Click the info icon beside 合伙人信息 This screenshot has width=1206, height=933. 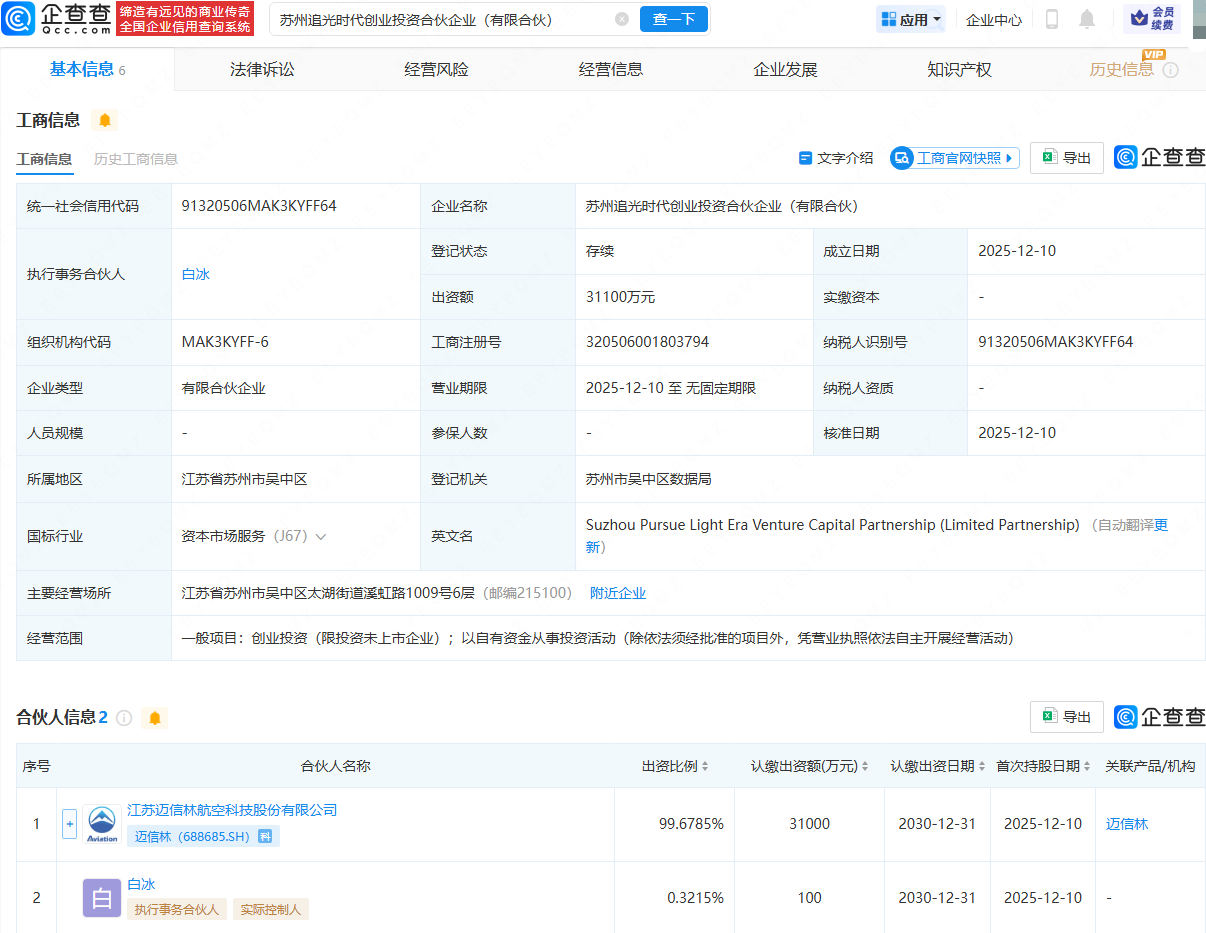(x=123, y=718)
